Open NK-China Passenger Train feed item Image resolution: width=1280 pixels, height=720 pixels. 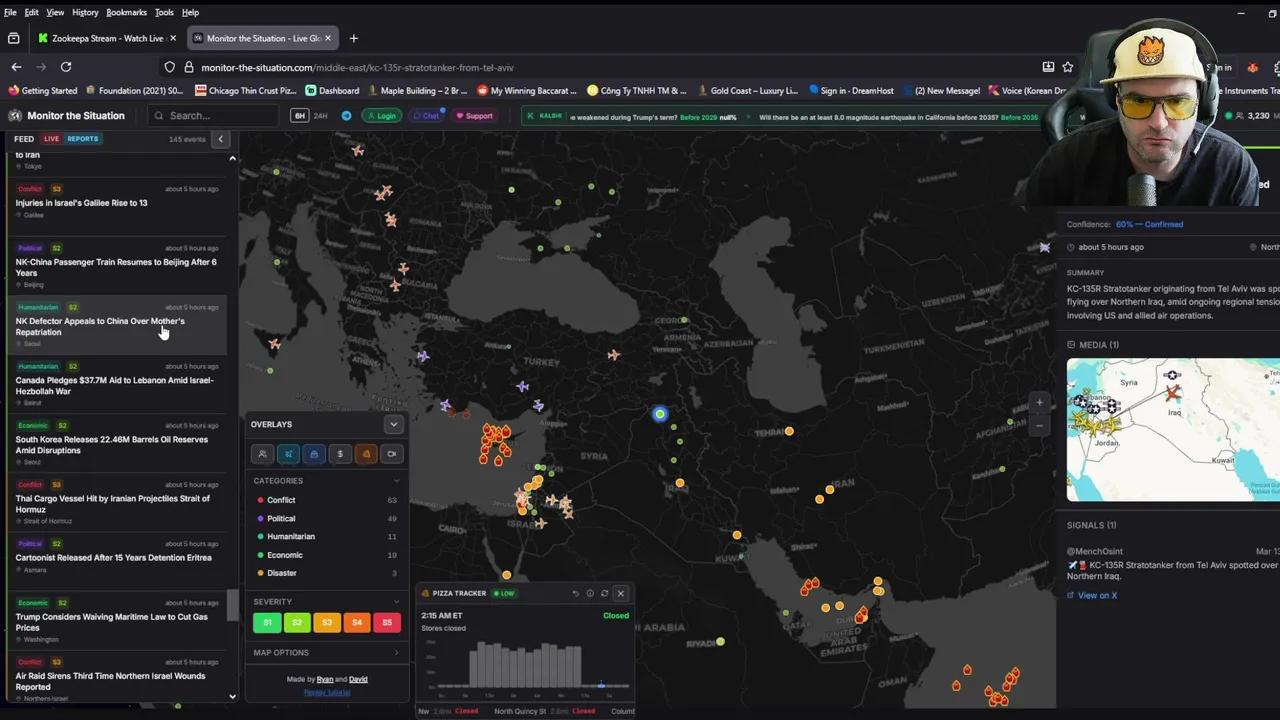pos(116,266)
